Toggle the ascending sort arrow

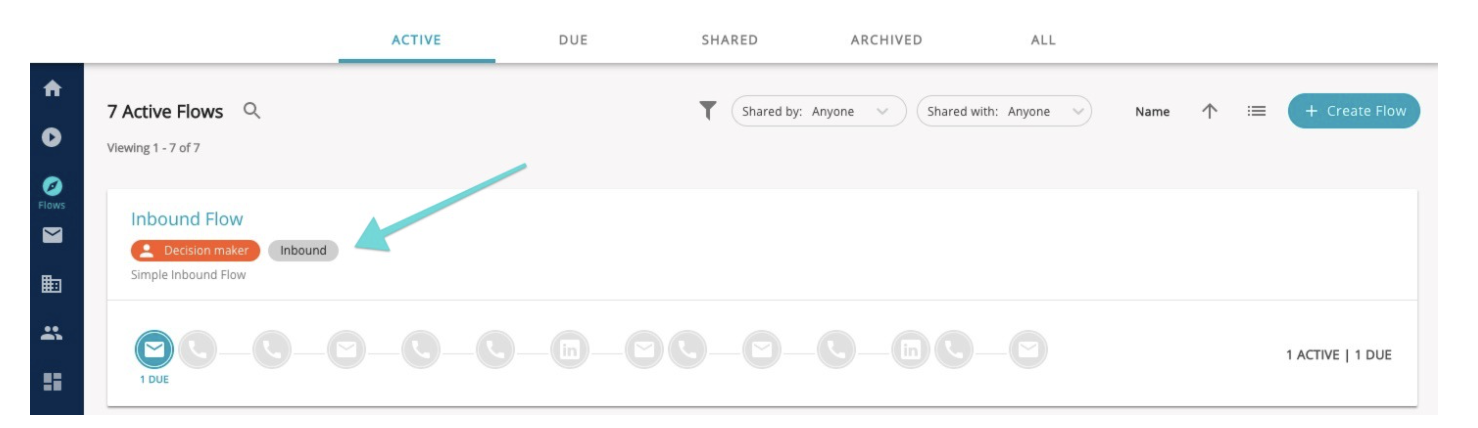tap(1209, 111)
